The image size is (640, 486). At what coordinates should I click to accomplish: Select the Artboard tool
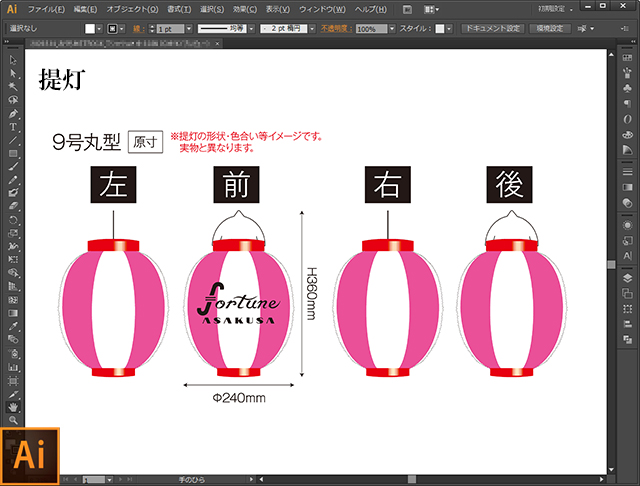(13, 381)
